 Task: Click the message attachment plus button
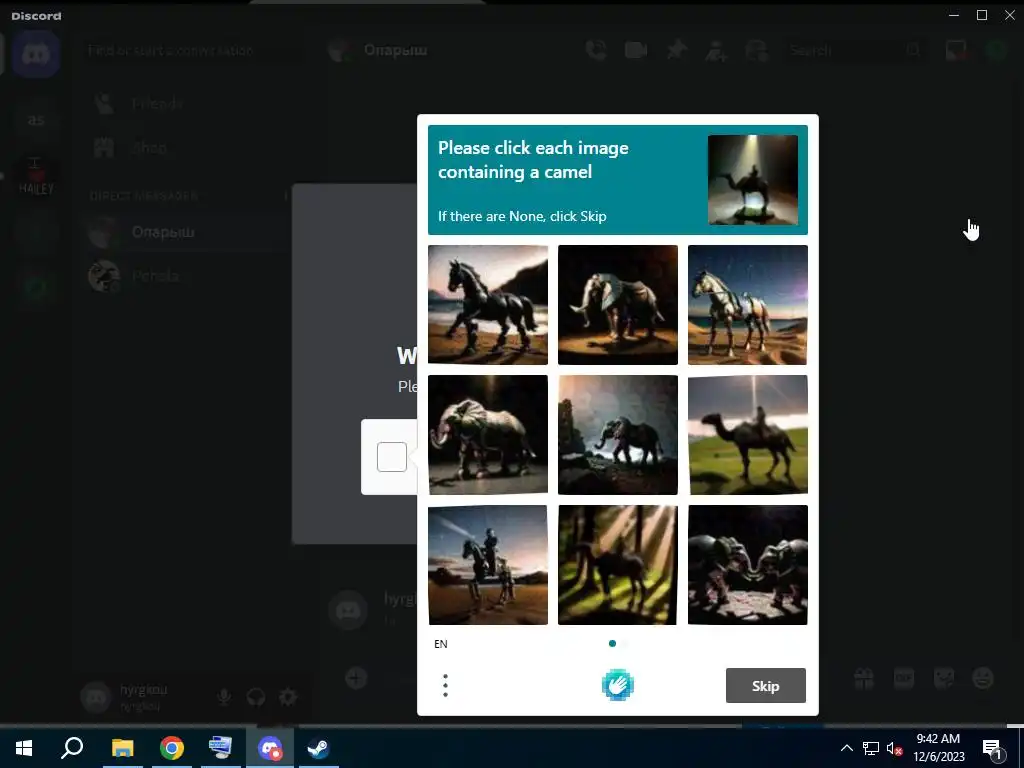356,678
